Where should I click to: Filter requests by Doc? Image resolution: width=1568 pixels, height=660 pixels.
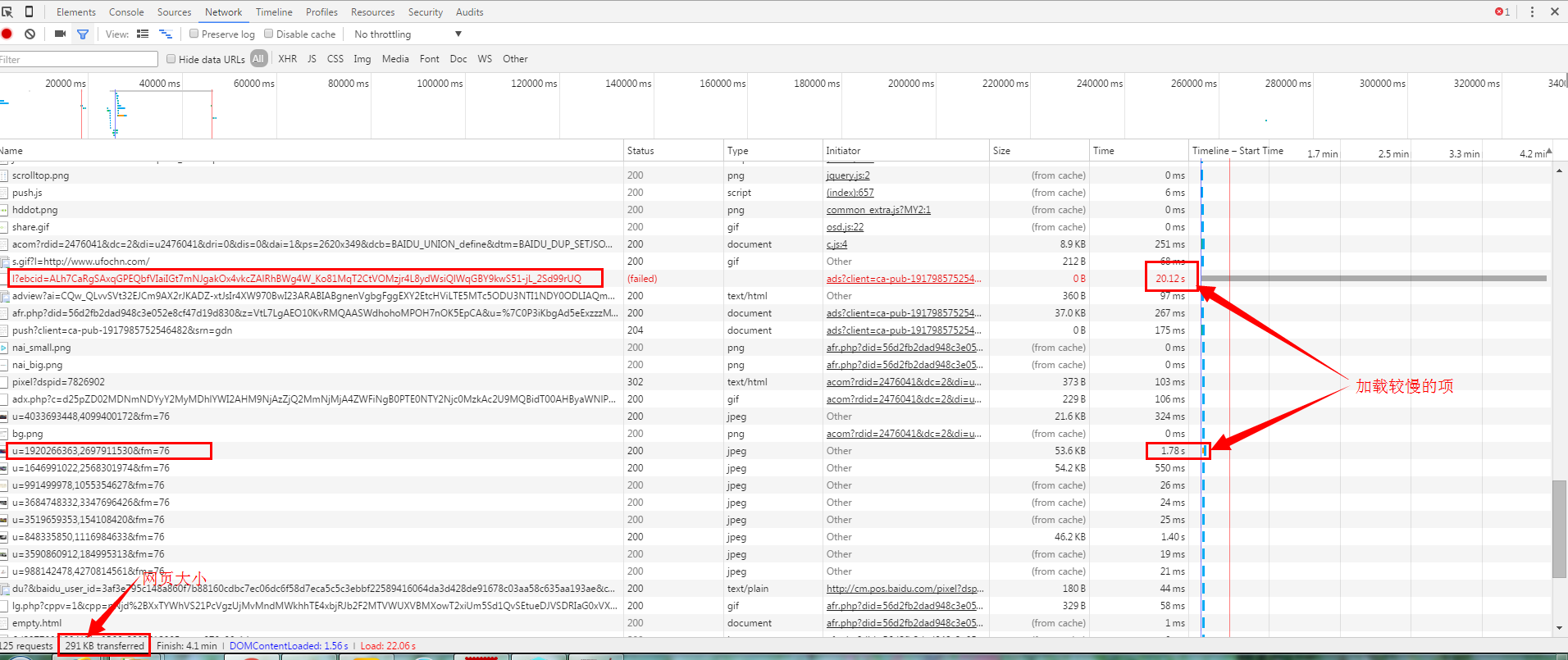pyautogui.click(x=458, y=58)
